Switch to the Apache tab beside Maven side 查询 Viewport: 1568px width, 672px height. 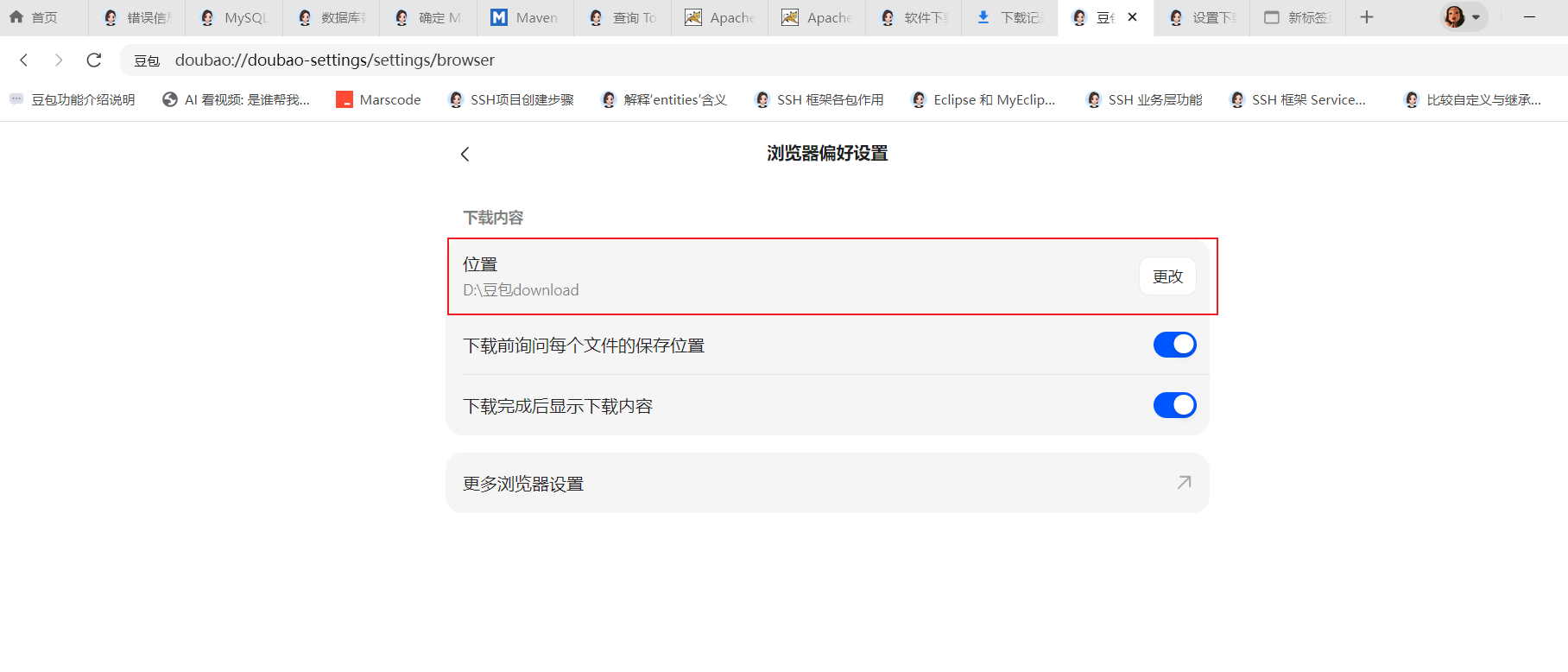(x=720, y=17)
